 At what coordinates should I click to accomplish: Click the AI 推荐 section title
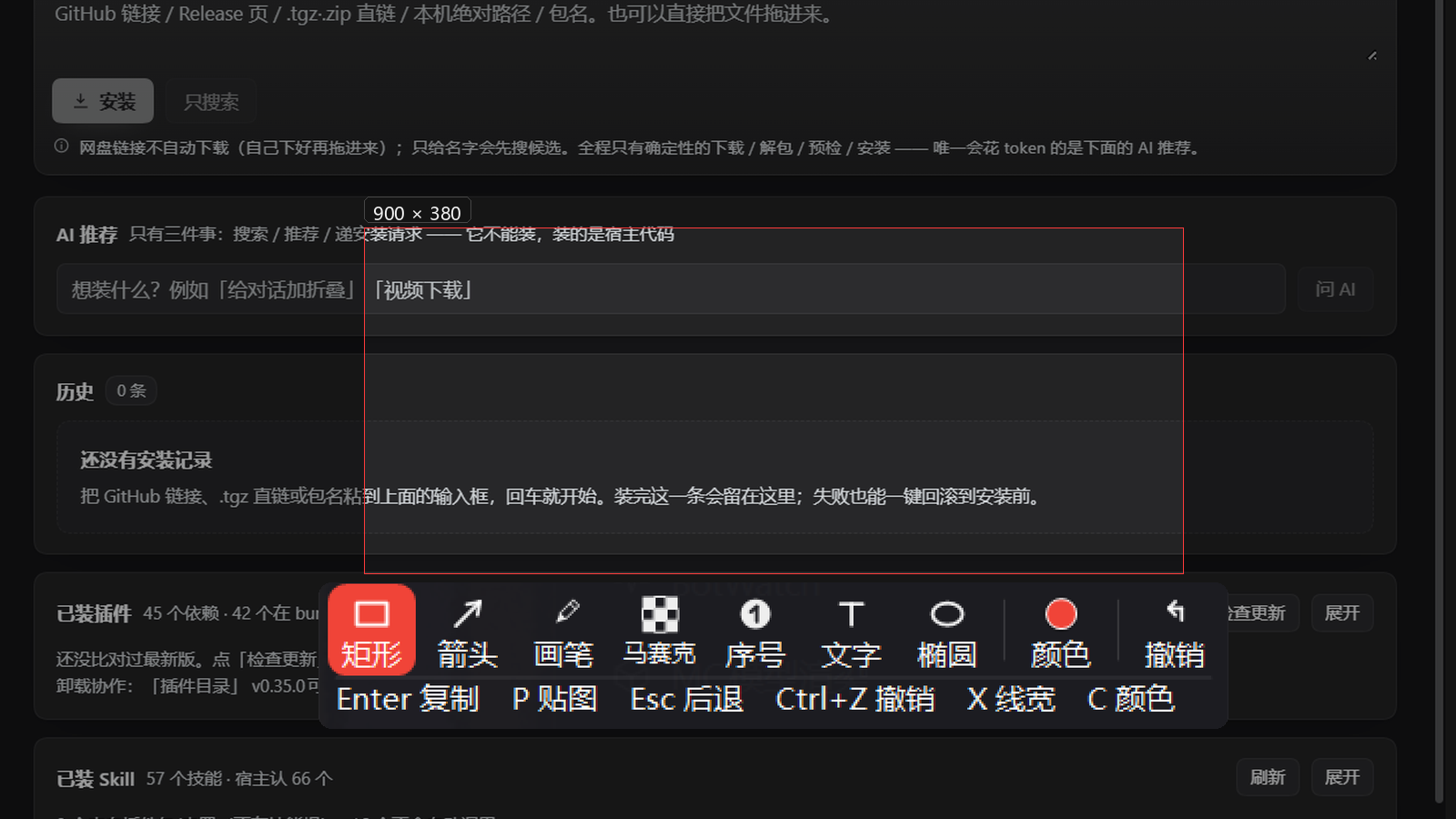click(86, 235)
